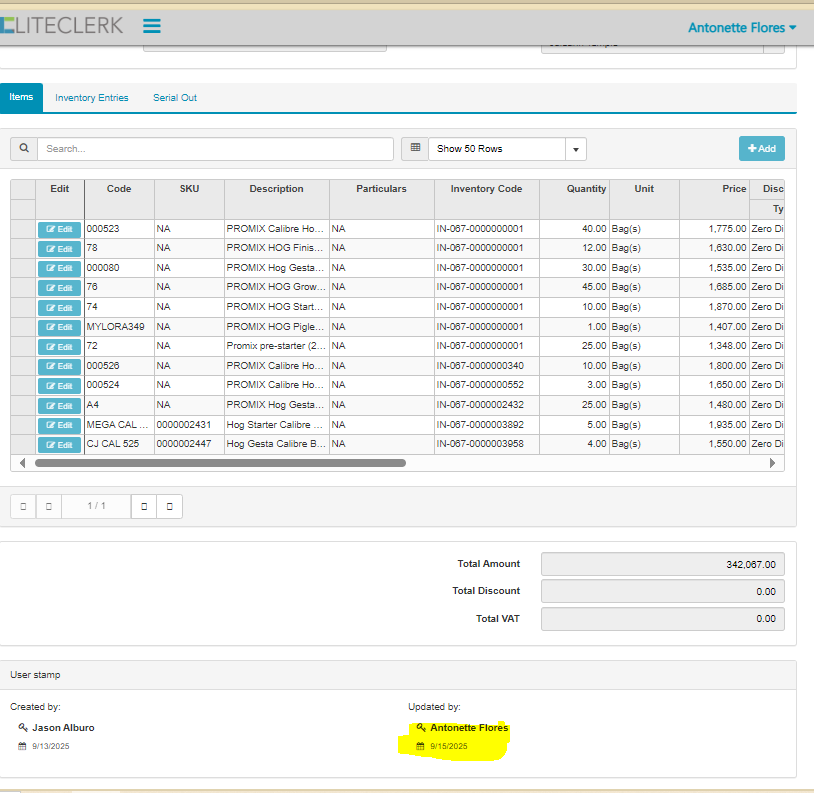Go to the first page in pagination

pos(24,507)
